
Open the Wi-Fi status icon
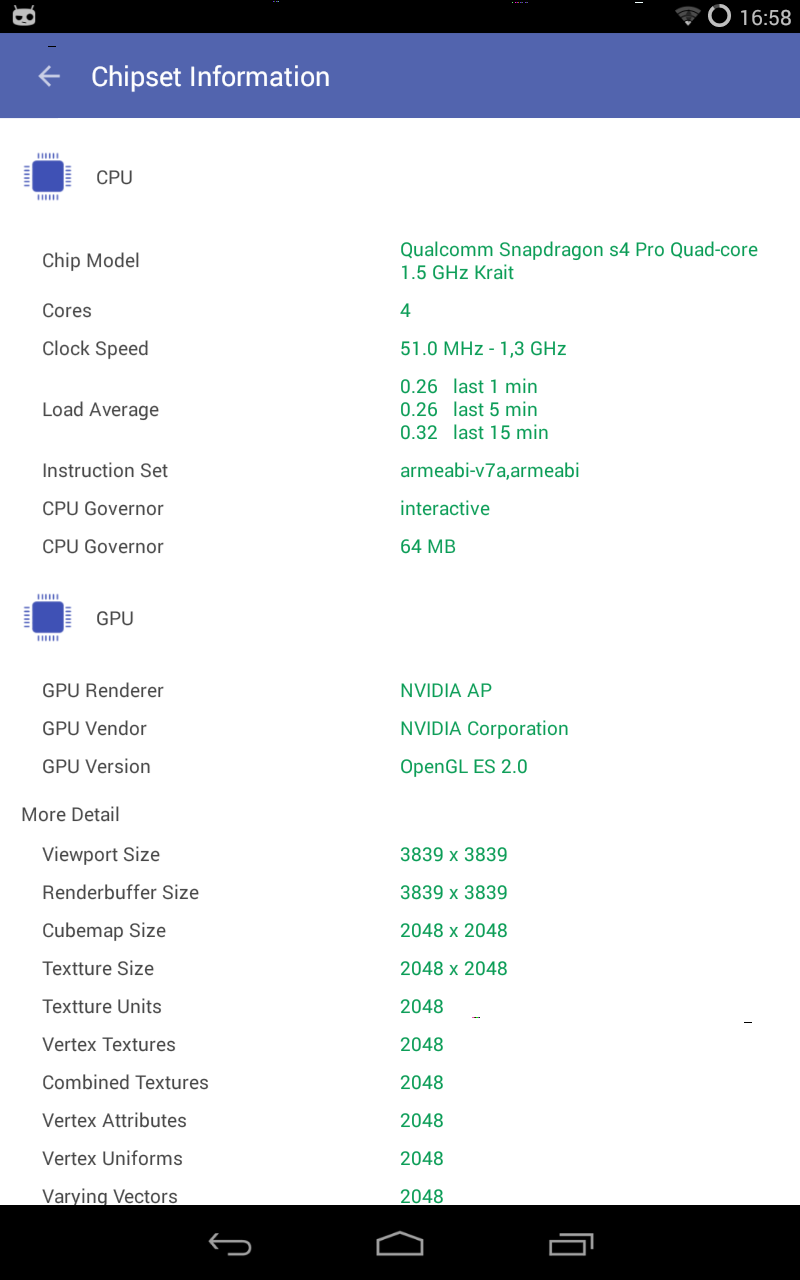pos(690,16)
